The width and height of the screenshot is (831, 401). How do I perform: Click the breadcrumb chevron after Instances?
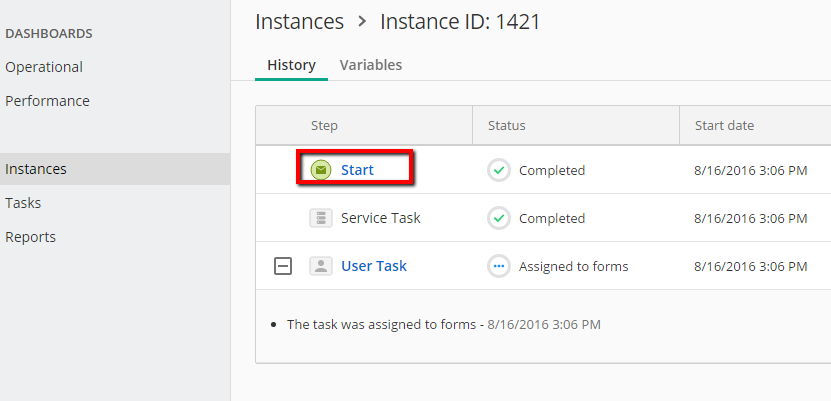[362, 22]
